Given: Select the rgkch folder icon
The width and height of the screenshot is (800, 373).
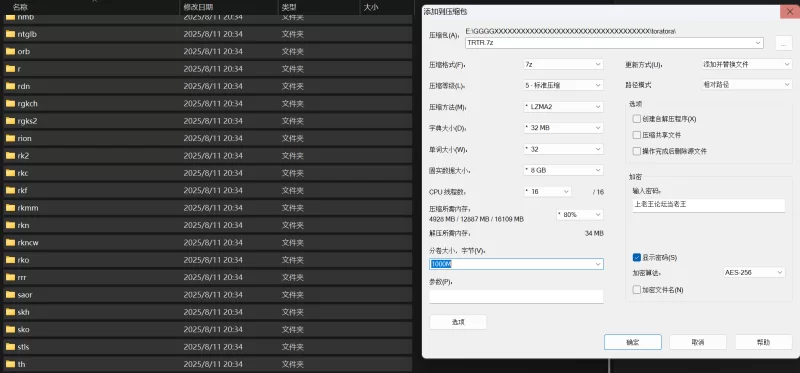Looking at the screenshot, I should (10, 104).
